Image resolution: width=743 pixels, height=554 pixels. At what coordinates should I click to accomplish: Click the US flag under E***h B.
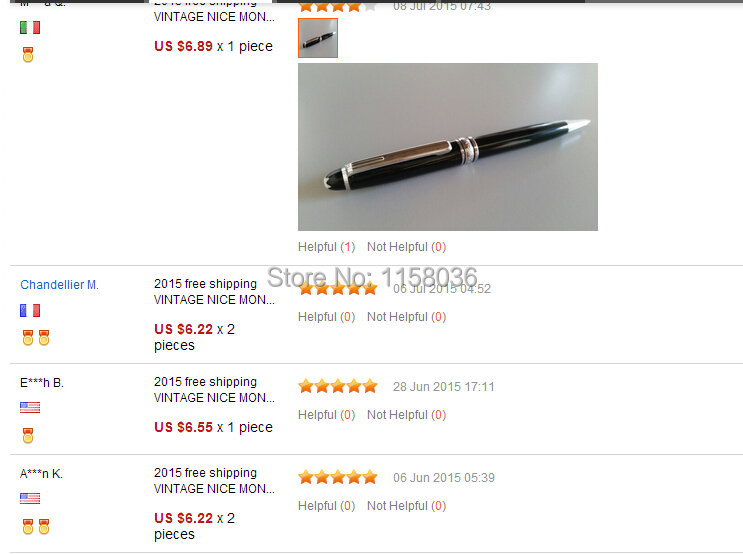tap(30, 407)
